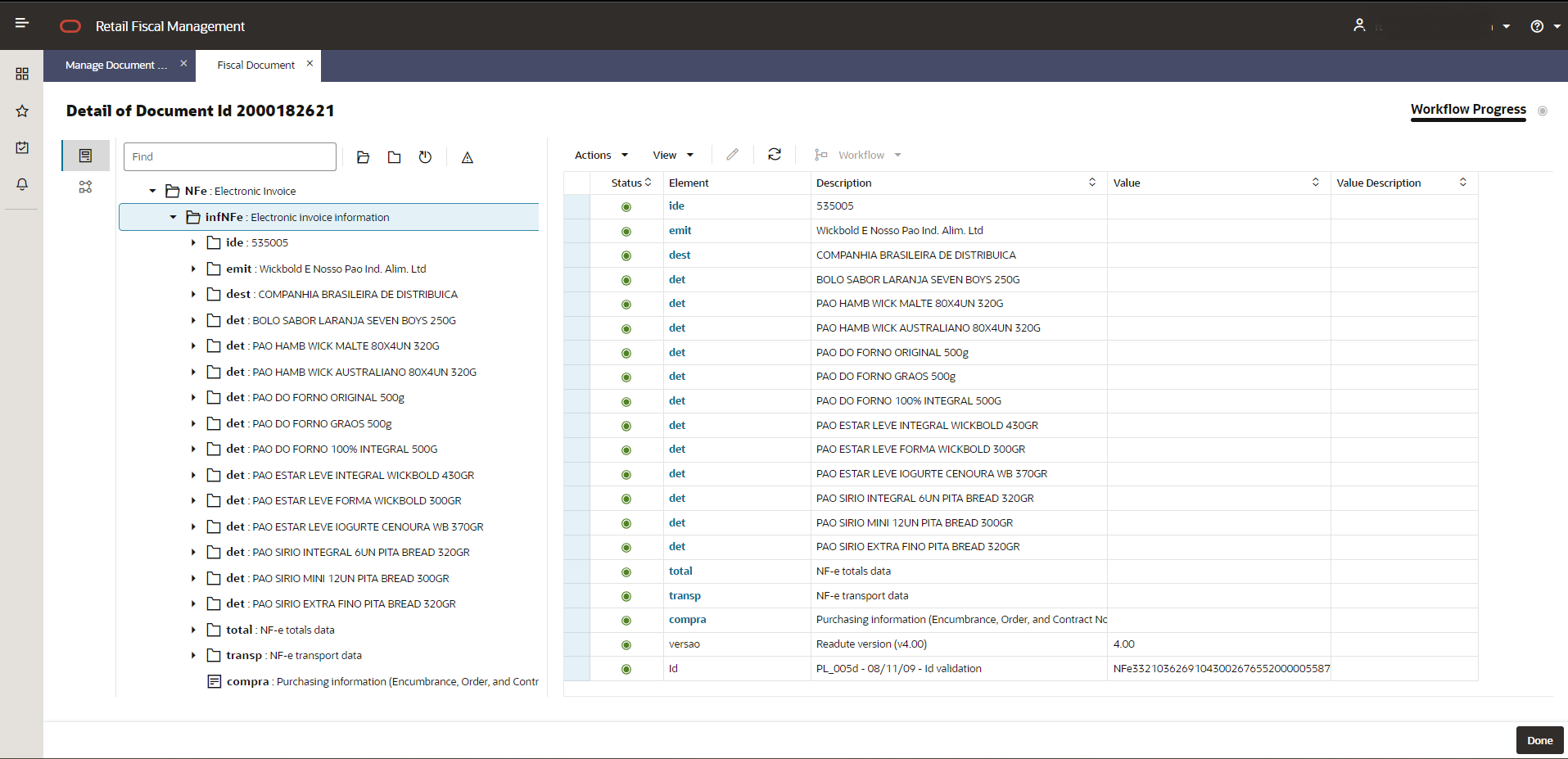
Task: Click the Find search field
Action: click(230, 156)
